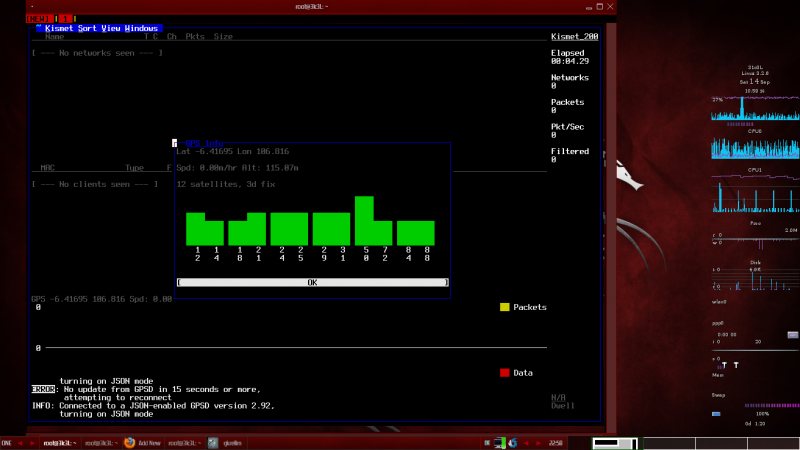This screenshot has width=800, height=450.
Task: Click the yellow Packets legend swatch
Action: tap(505, 307)
